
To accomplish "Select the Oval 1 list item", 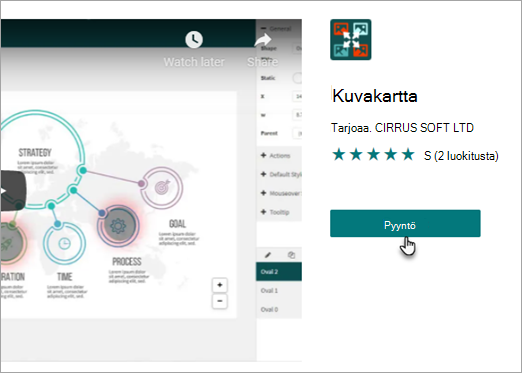I will click(x=279, y=291).
